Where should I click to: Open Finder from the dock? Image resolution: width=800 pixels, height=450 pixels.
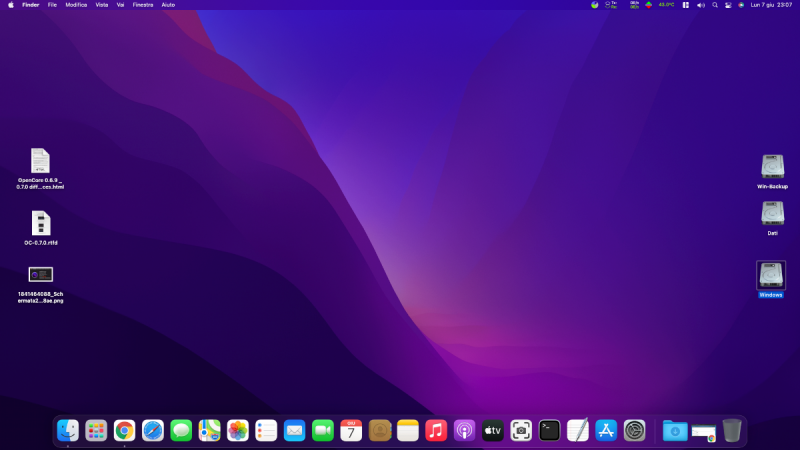click(68, 430)
